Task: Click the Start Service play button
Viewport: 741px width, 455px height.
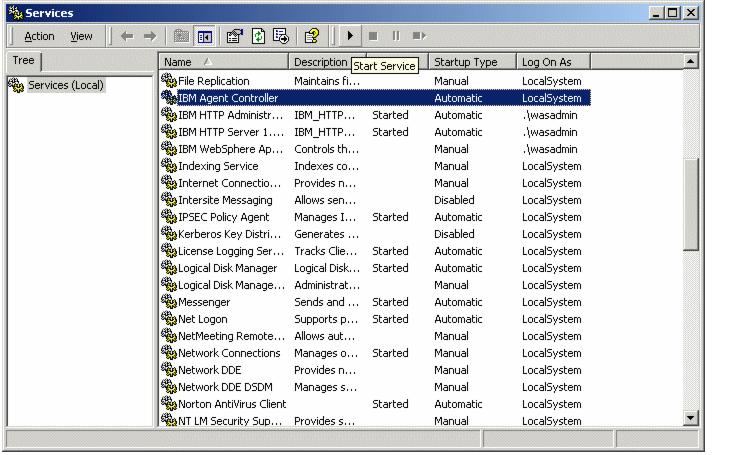Action: 350,36
